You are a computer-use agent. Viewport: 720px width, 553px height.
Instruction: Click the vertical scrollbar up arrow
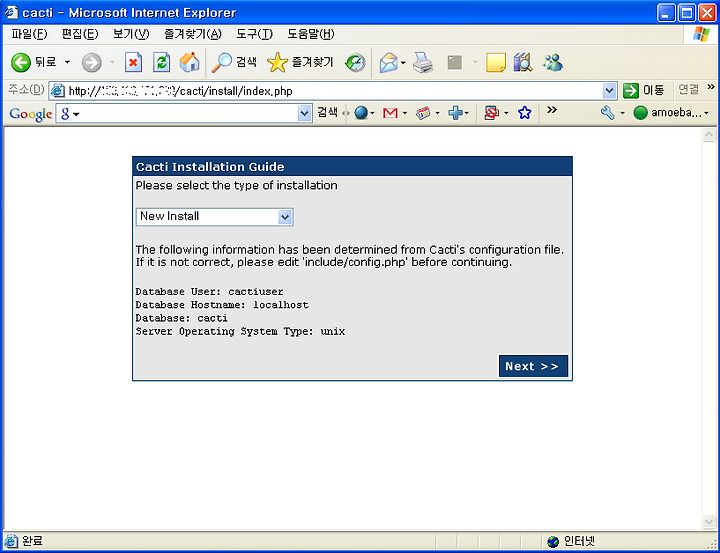coord(709,135)
